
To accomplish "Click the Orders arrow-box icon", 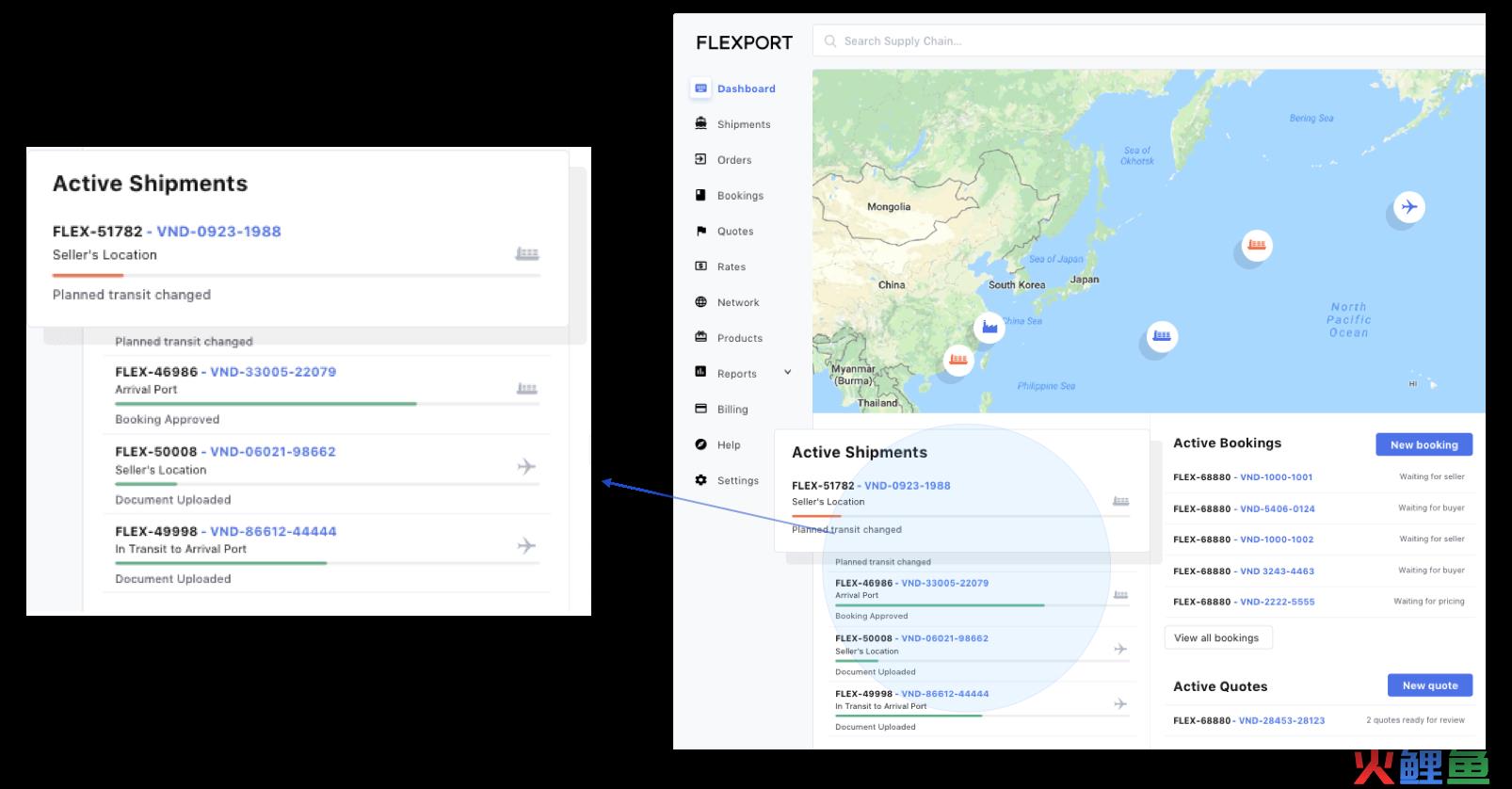I will click(x=700, y=159).
